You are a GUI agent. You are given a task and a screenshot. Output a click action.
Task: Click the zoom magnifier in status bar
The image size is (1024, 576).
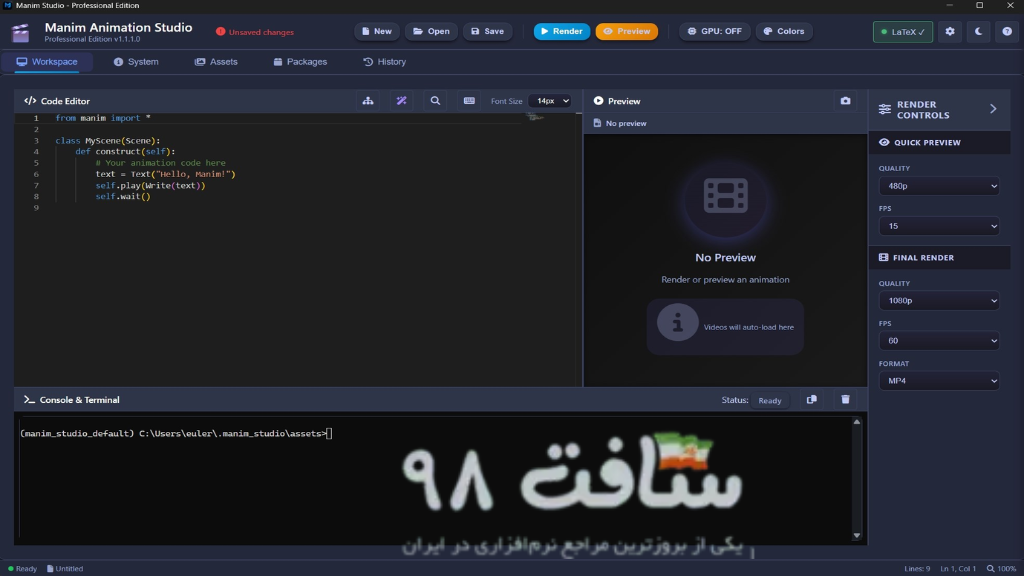[x=990, y=568]
